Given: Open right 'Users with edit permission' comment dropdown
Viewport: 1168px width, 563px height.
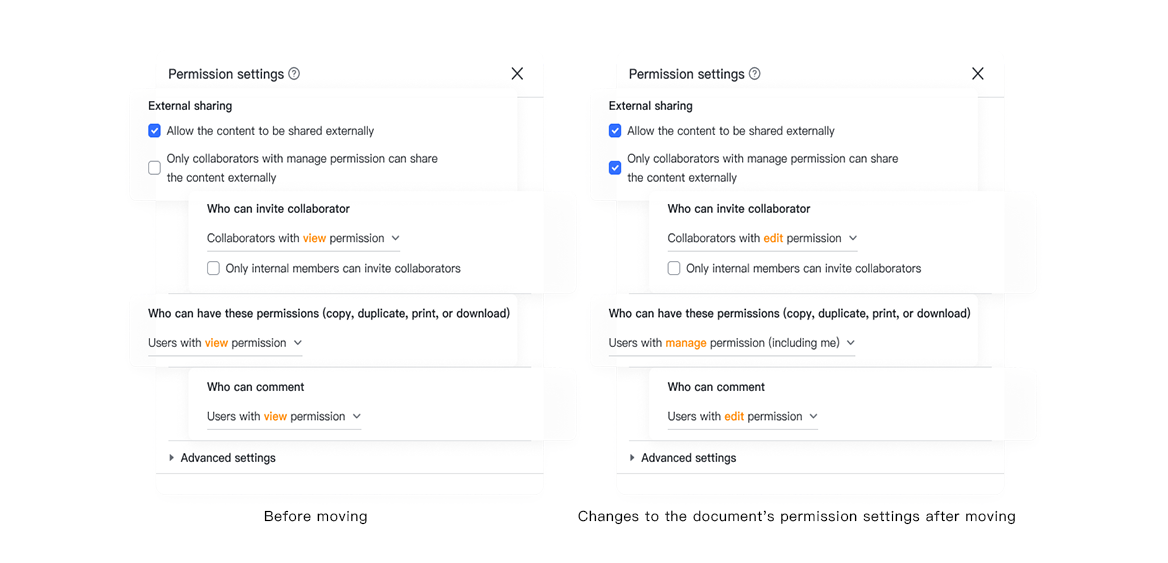Looking at the screenshot, I should pos(743,416).
